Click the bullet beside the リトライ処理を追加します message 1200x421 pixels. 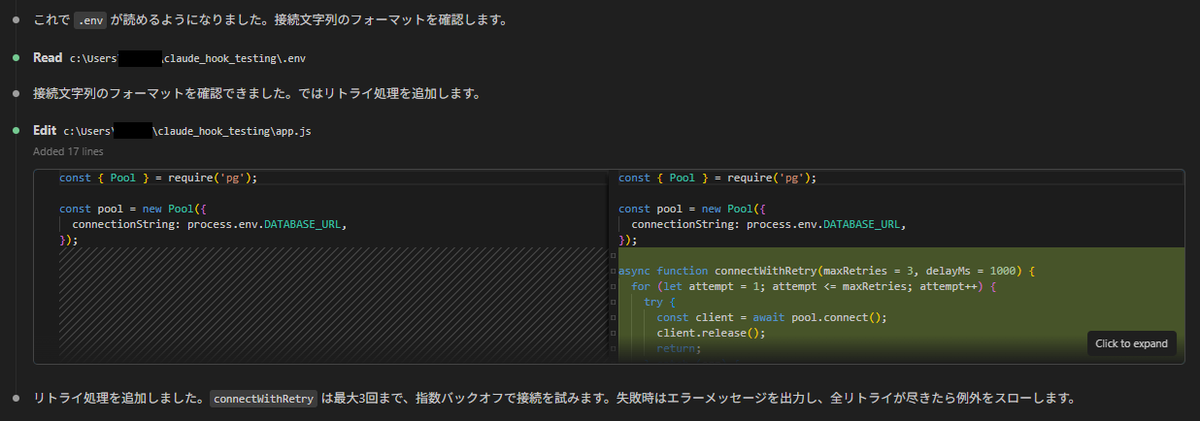17,94
